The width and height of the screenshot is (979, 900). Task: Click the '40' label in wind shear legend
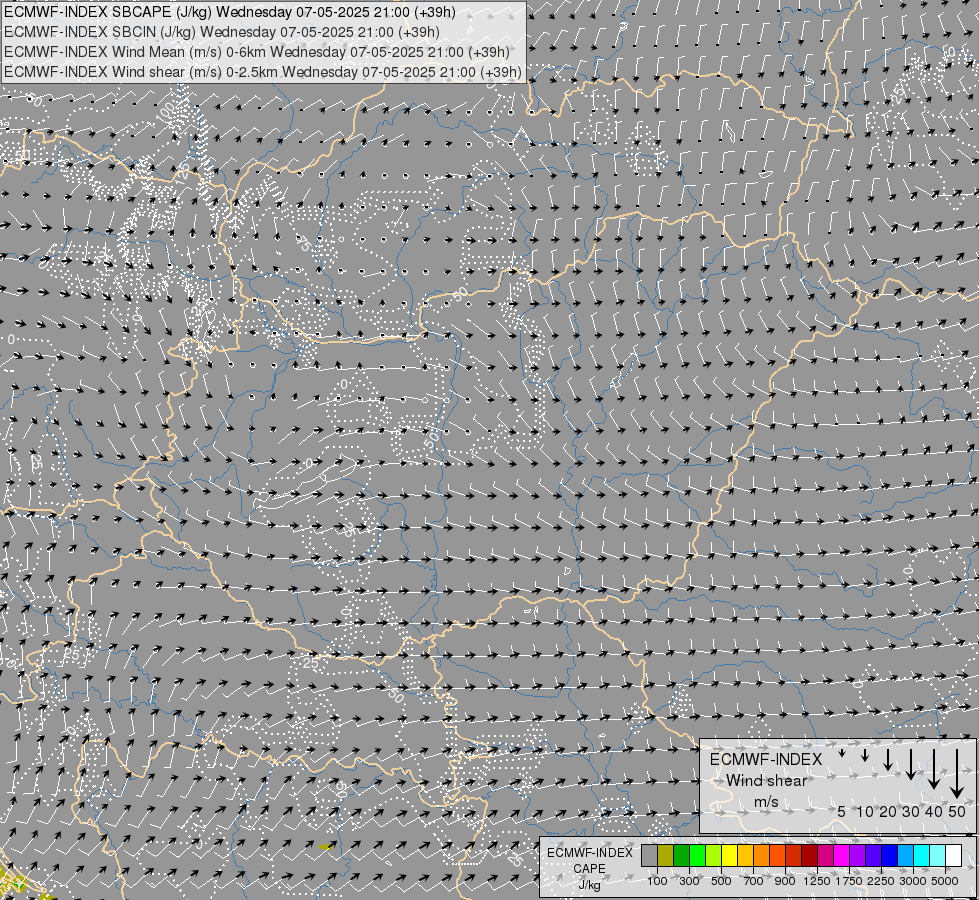pos(934,811)
